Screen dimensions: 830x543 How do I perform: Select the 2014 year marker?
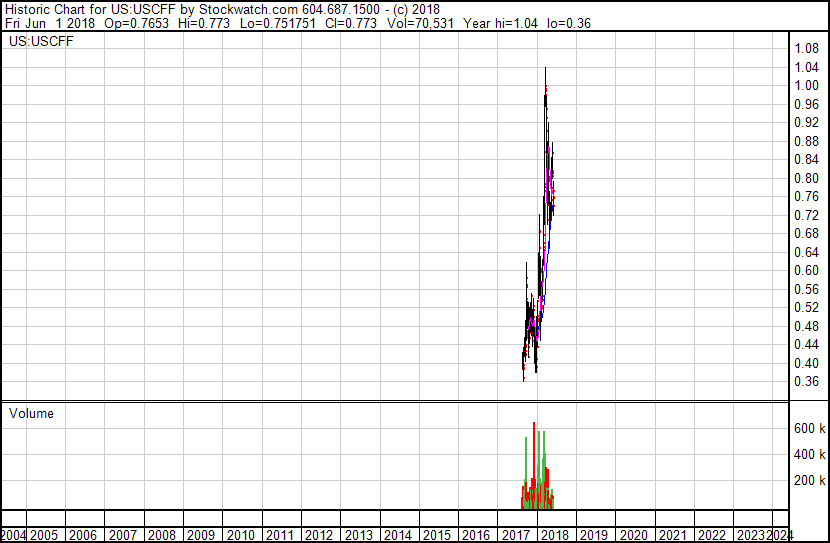tap(398, 535)
